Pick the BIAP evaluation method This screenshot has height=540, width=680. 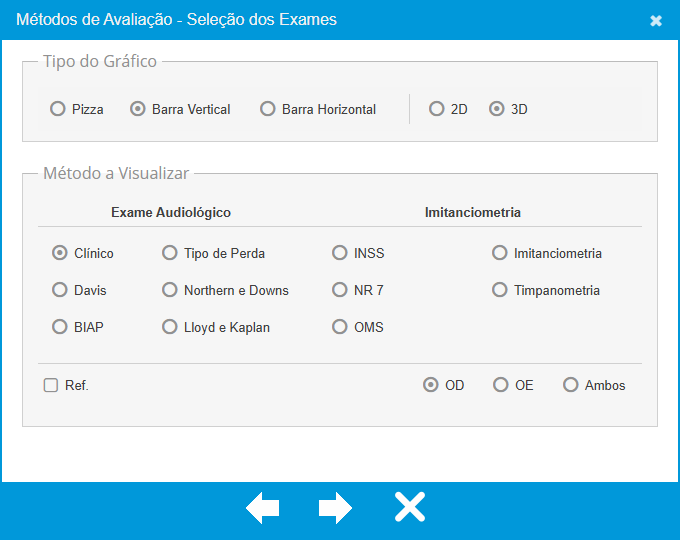(x=60, y=327)
